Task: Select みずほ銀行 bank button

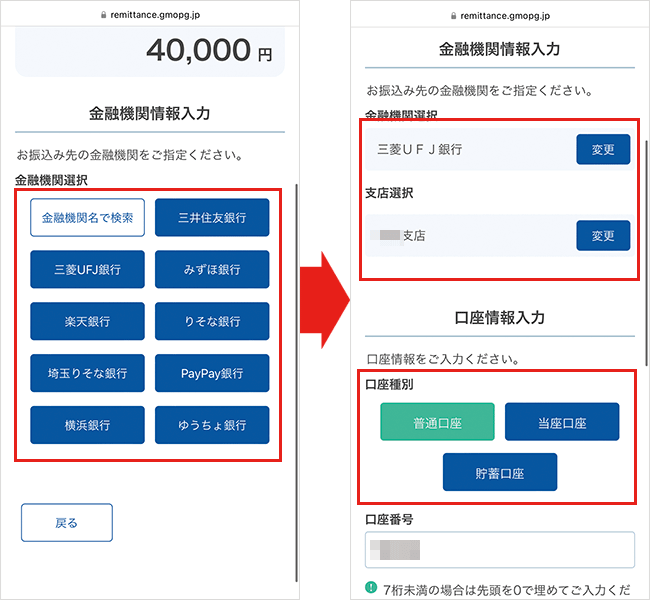Action: coord(212,269)
